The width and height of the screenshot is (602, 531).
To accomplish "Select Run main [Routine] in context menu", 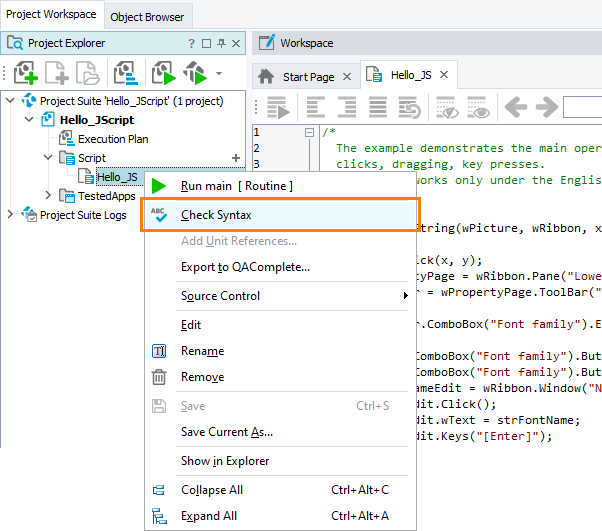I will [236, 186].
